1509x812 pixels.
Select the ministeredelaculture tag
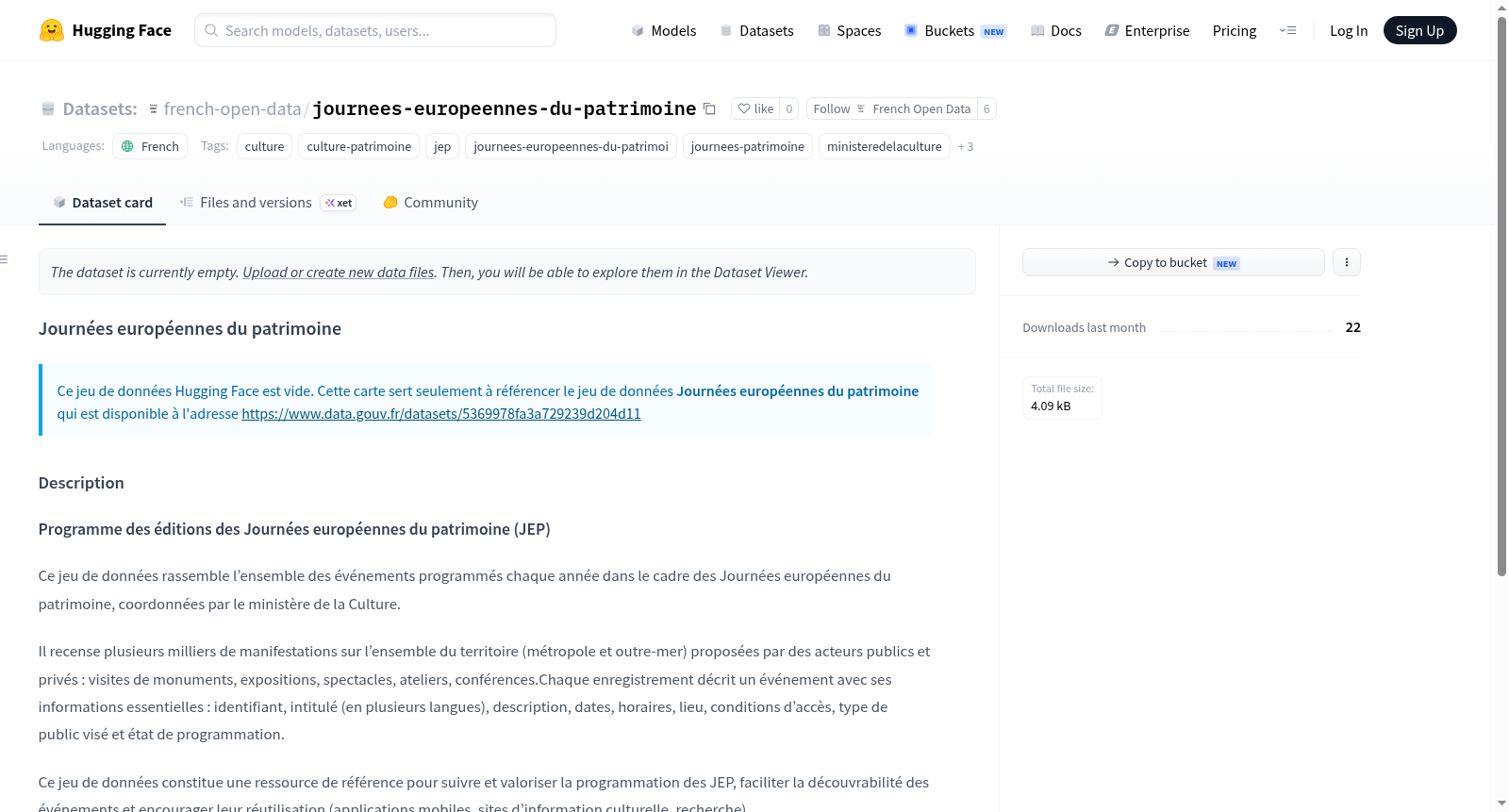pyautogui.click(x=885, y=146)
